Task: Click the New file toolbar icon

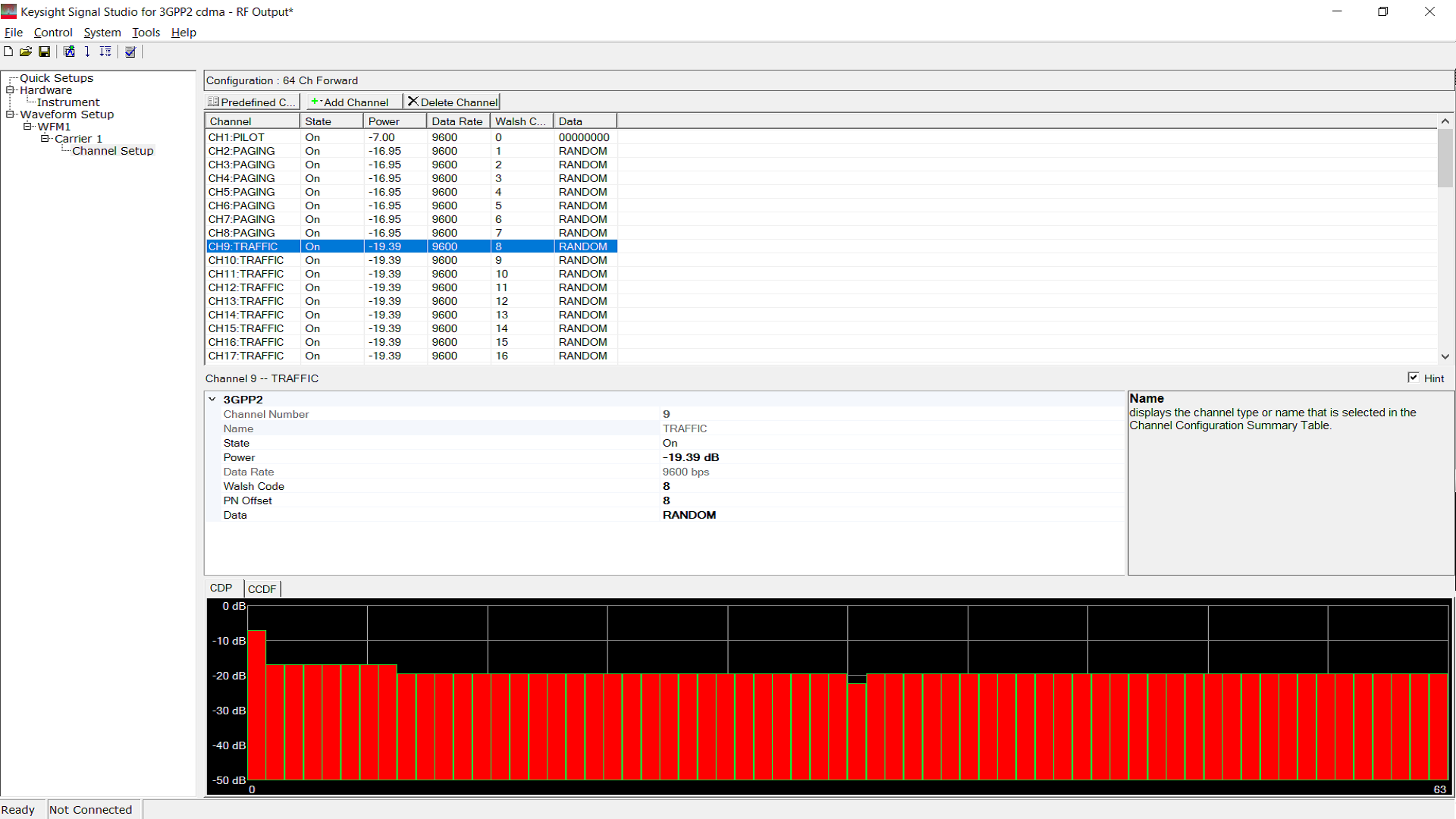Action: tap(8, 52)
